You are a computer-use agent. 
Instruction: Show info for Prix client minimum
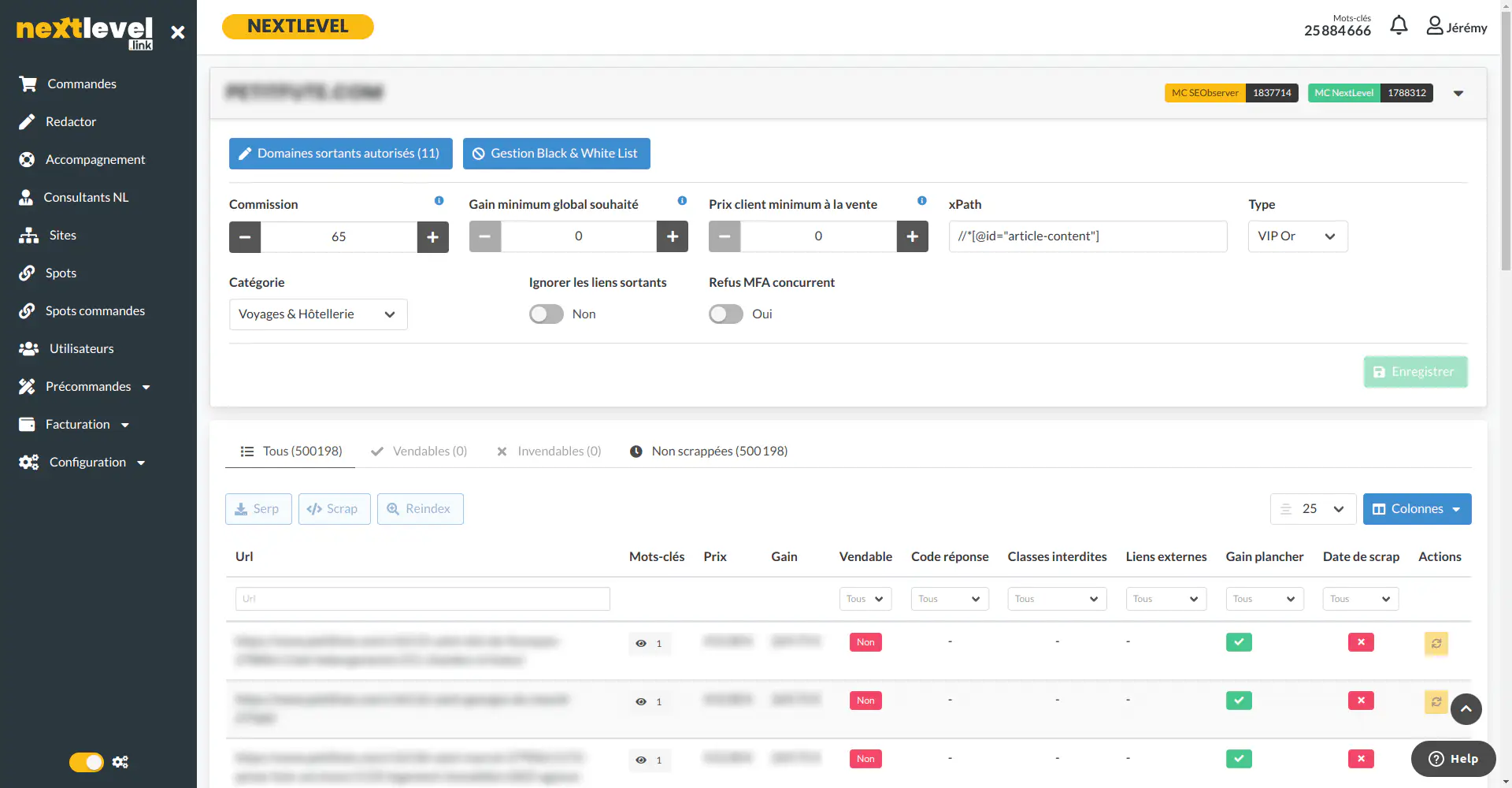click(x=922, y=201)
